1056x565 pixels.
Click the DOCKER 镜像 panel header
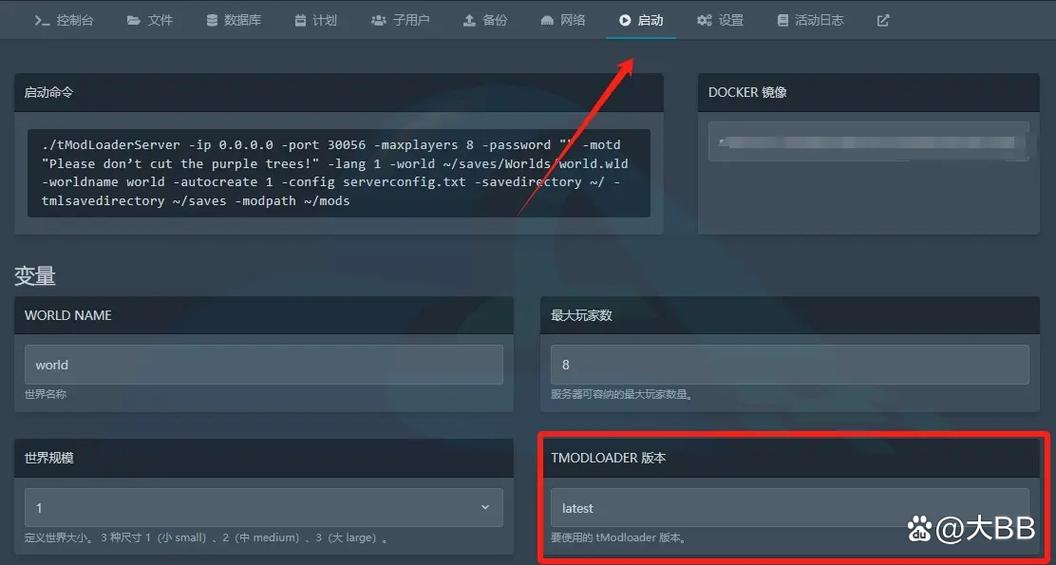869,92
